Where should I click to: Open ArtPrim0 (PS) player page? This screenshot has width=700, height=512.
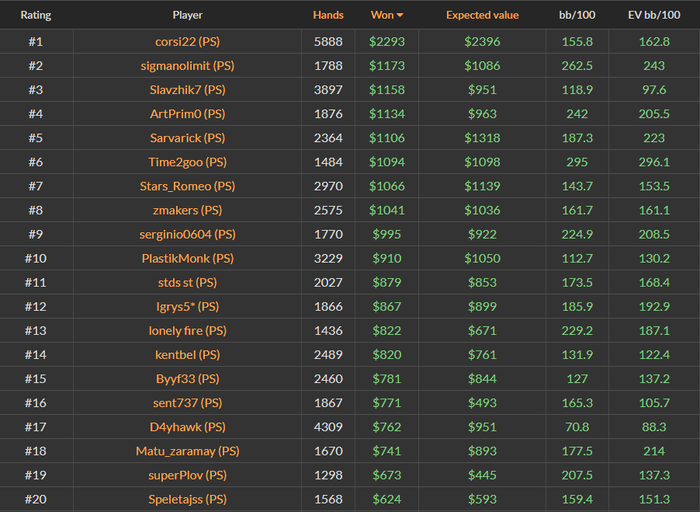point(187,114)
